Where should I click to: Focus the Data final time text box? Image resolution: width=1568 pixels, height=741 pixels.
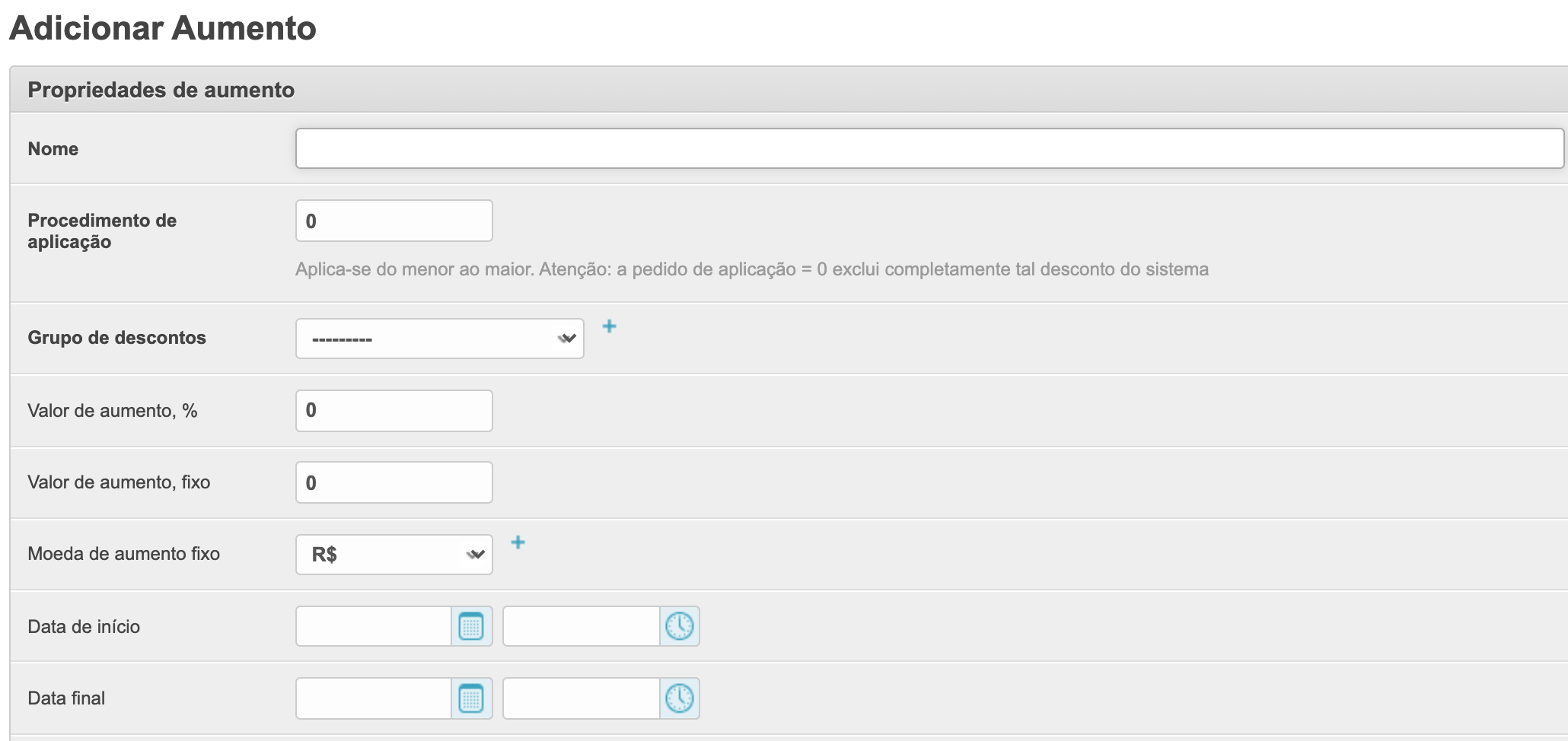(x=581, y=698)
